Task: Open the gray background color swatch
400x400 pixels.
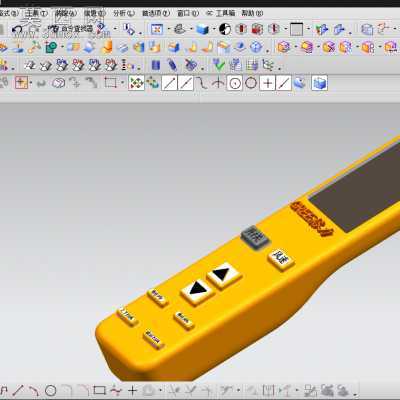Action: [296, 29]
